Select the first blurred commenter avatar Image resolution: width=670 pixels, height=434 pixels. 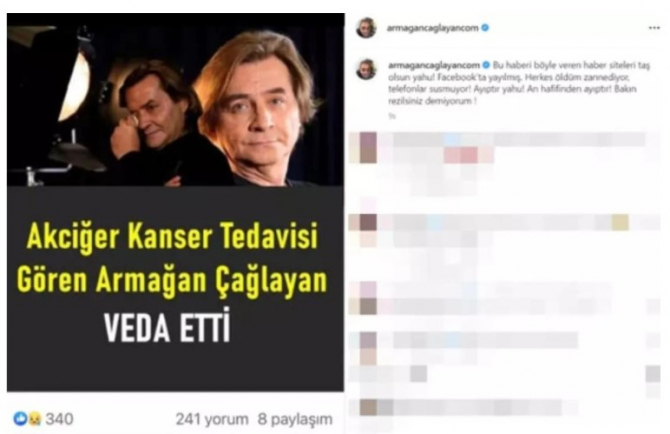tap(368, 147)
